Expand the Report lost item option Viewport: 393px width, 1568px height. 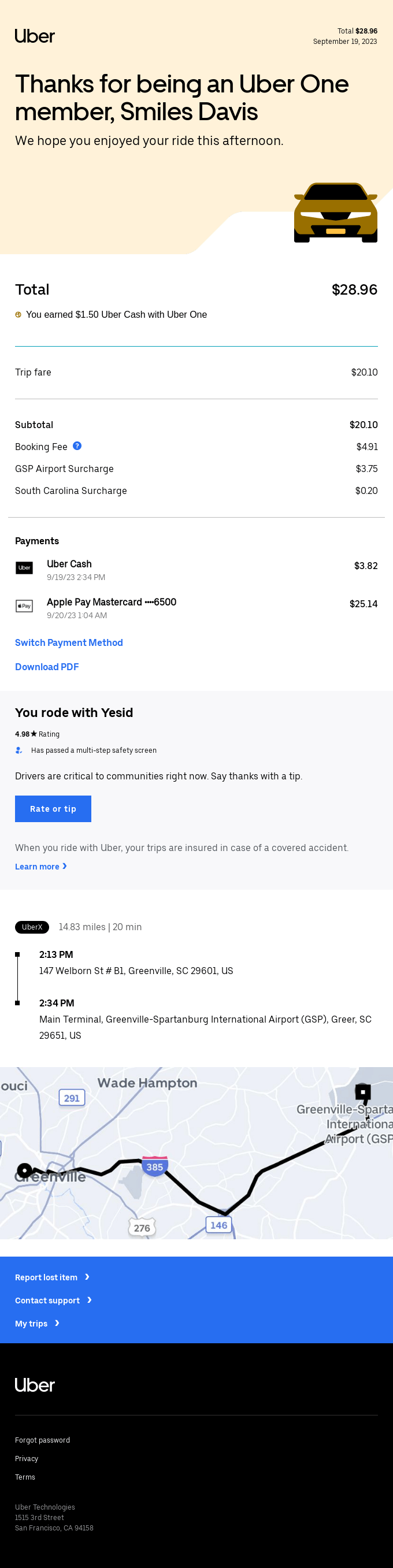click(53, 1277)
